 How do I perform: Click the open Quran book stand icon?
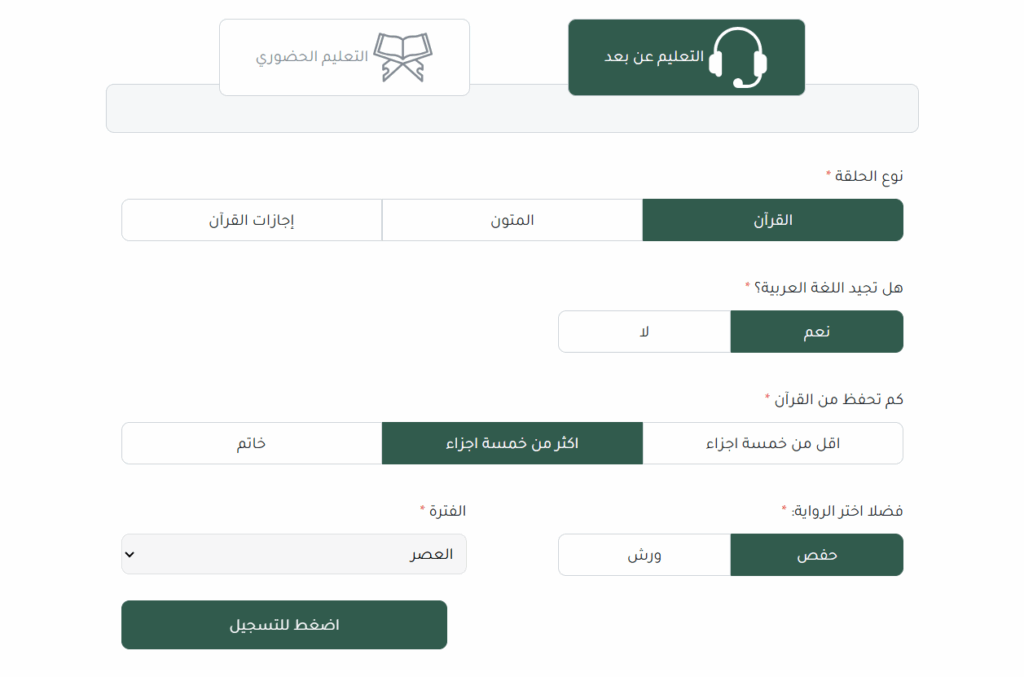coord(403,57)
